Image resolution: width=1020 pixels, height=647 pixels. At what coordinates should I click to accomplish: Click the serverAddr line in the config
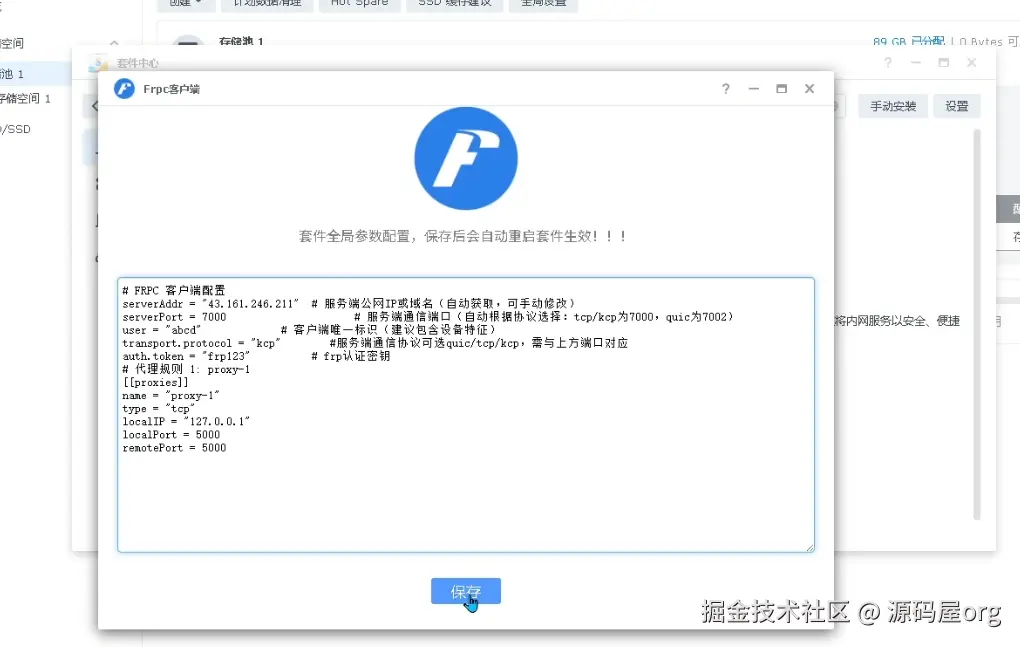pyautogui.click(x=349, y=304)
